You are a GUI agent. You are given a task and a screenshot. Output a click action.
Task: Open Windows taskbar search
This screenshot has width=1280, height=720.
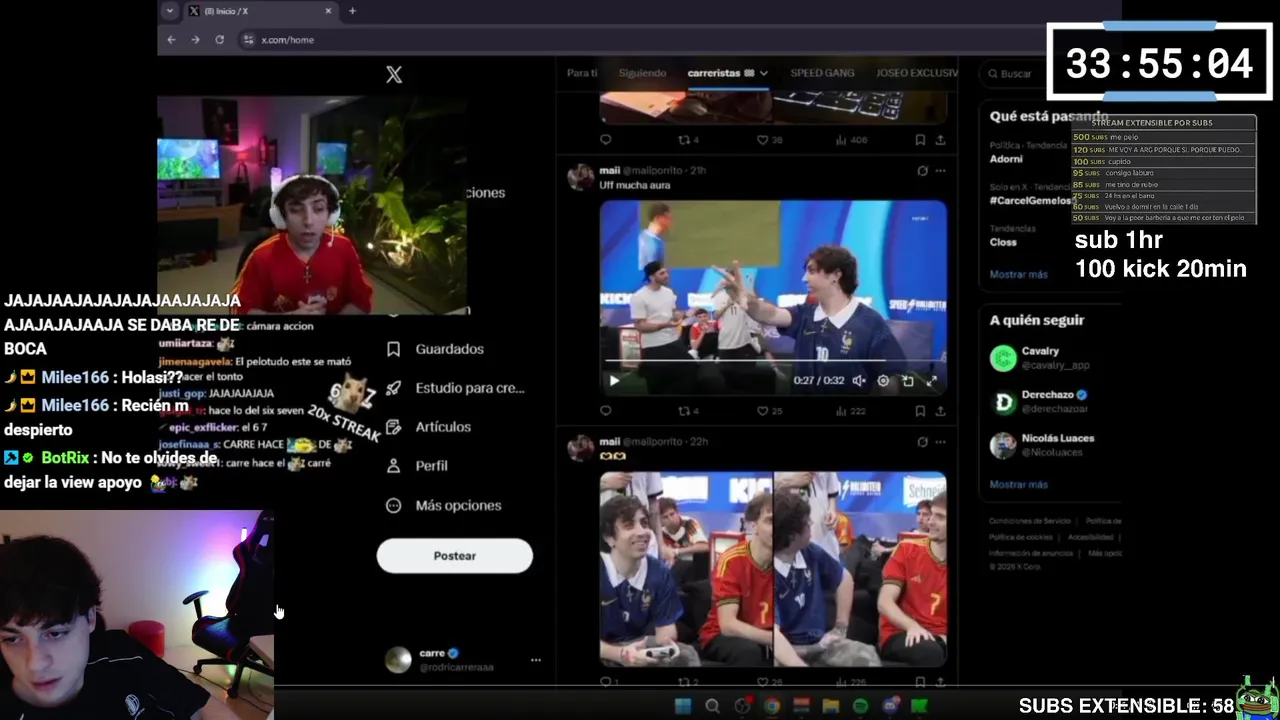[x=712, y=706]
